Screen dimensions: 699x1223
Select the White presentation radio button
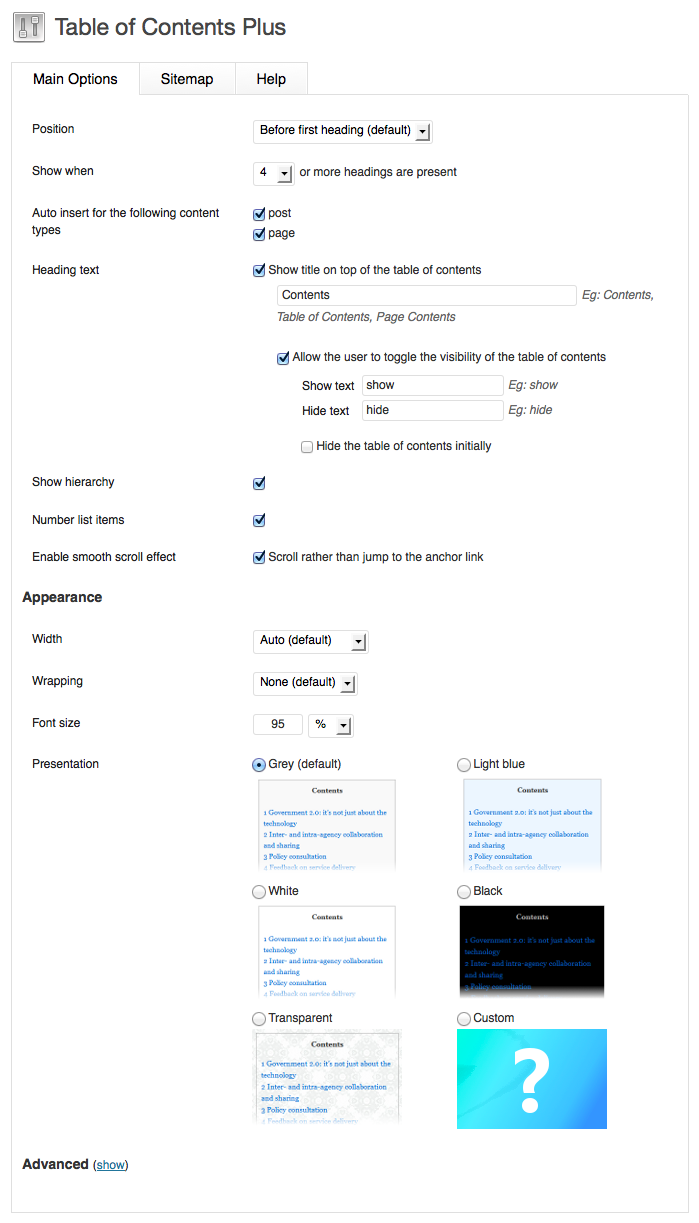click(259, 892)
